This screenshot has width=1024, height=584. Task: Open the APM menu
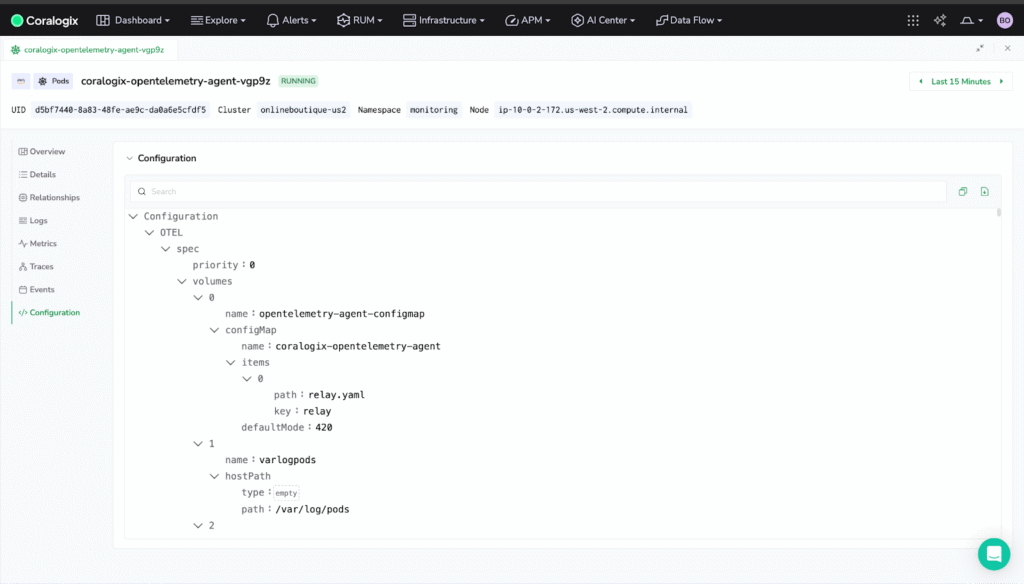click(528, 20)
